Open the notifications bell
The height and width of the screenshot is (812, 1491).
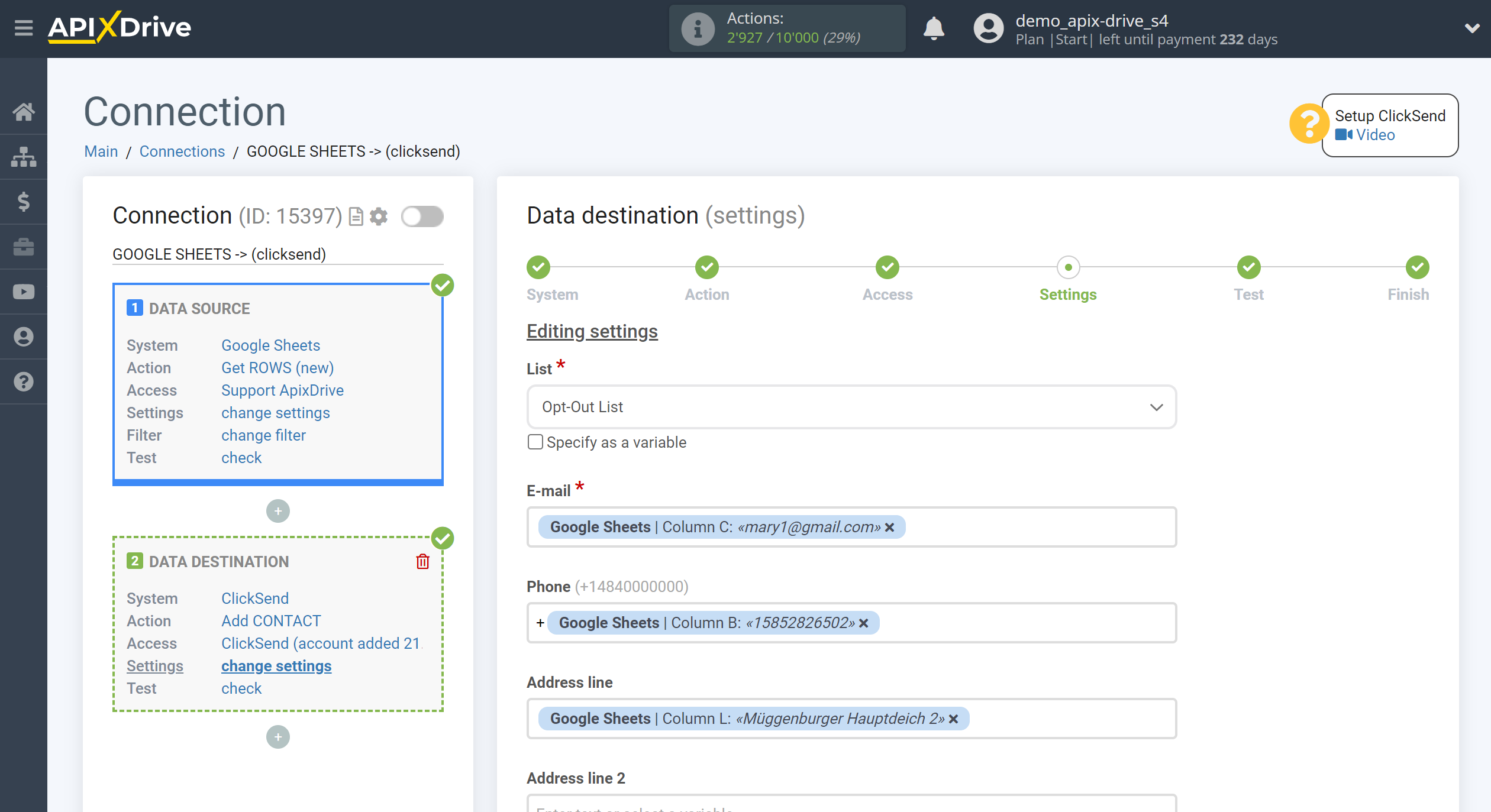click(x=934, y=28)
